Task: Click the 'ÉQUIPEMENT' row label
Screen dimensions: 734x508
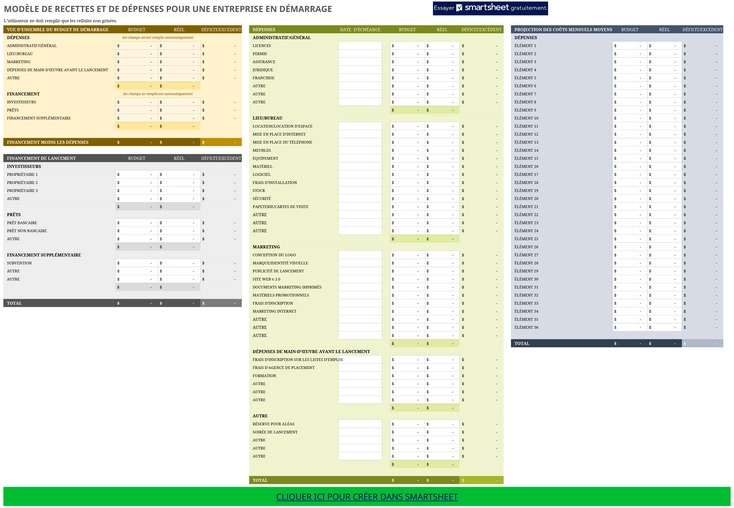Action: point(265,158)
